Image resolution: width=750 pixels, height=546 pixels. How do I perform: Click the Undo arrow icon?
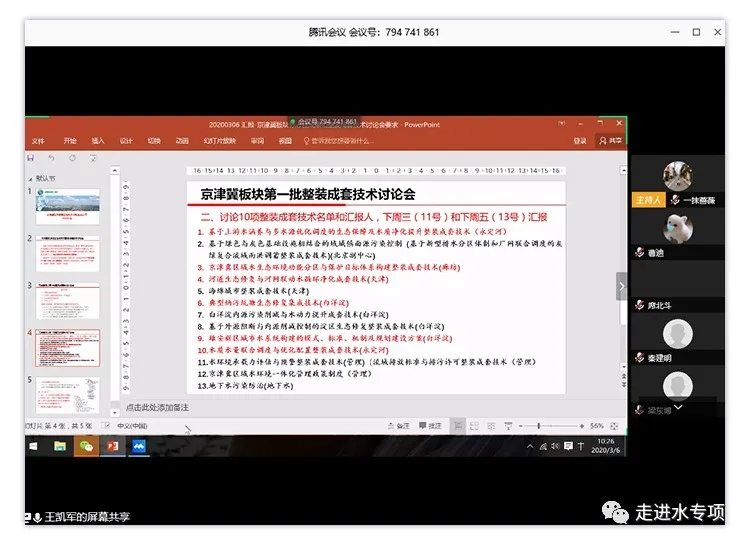click(x=51, y=158)
